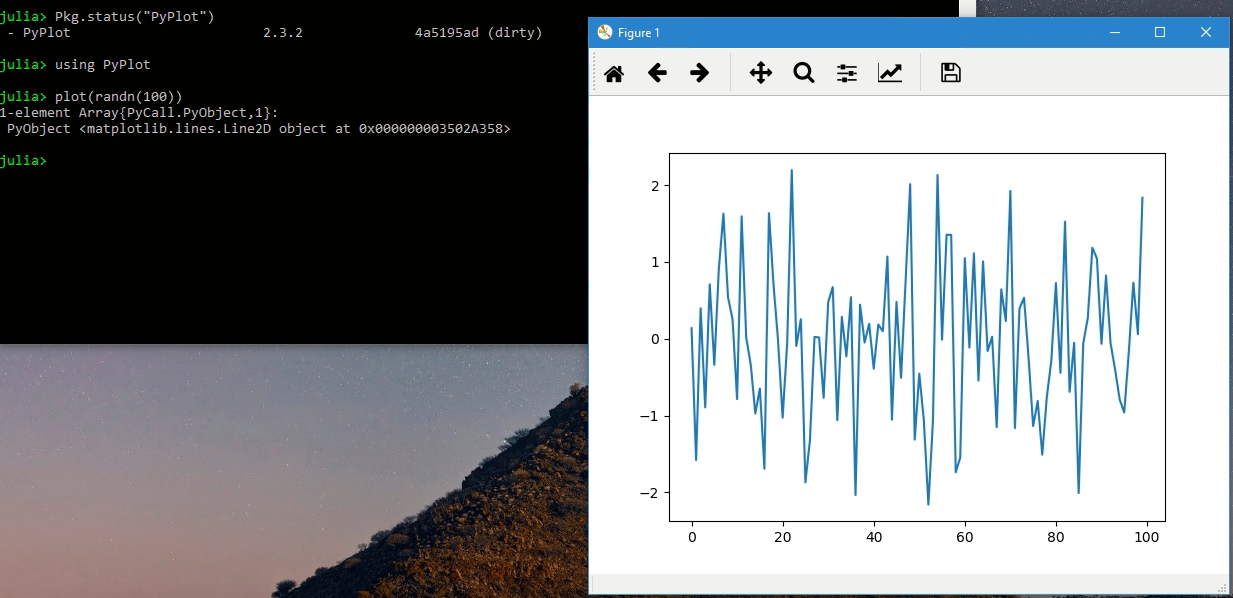
Task: Maximize the Figure 1 window
Action: (x=1159, y=31)
